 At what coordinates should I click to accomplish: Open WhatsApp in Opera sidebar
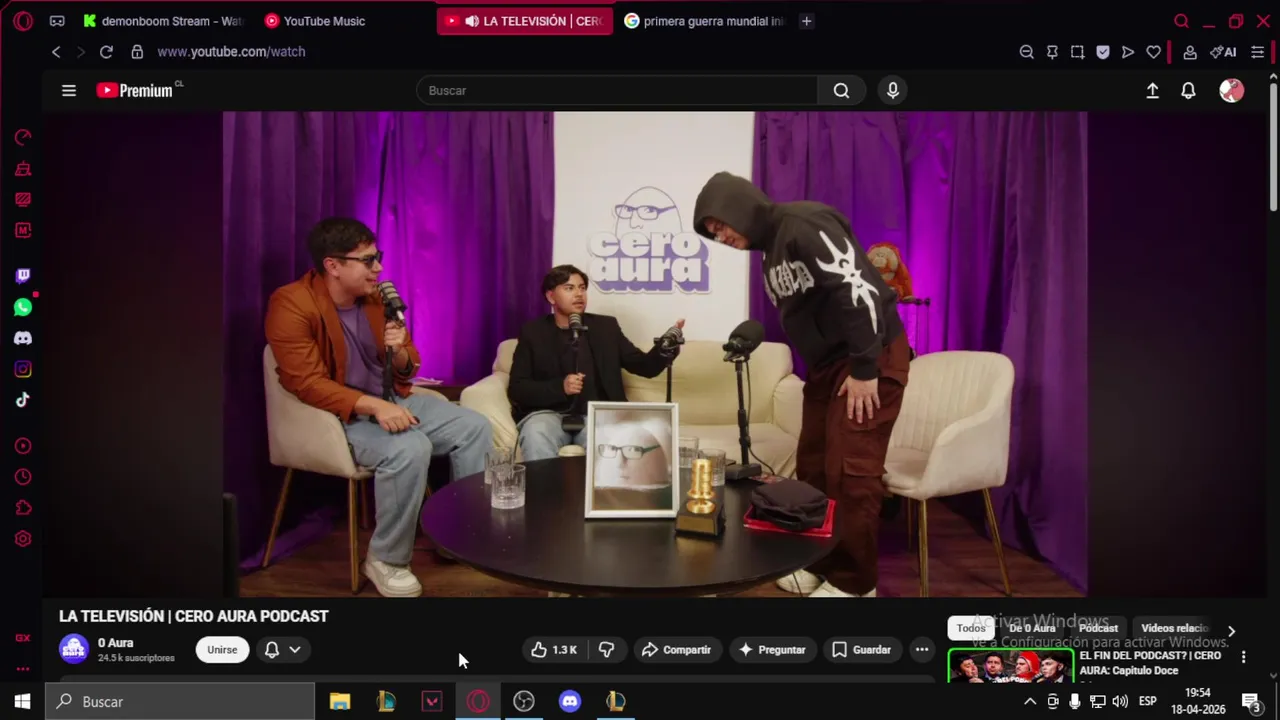(x=23, y=307)
